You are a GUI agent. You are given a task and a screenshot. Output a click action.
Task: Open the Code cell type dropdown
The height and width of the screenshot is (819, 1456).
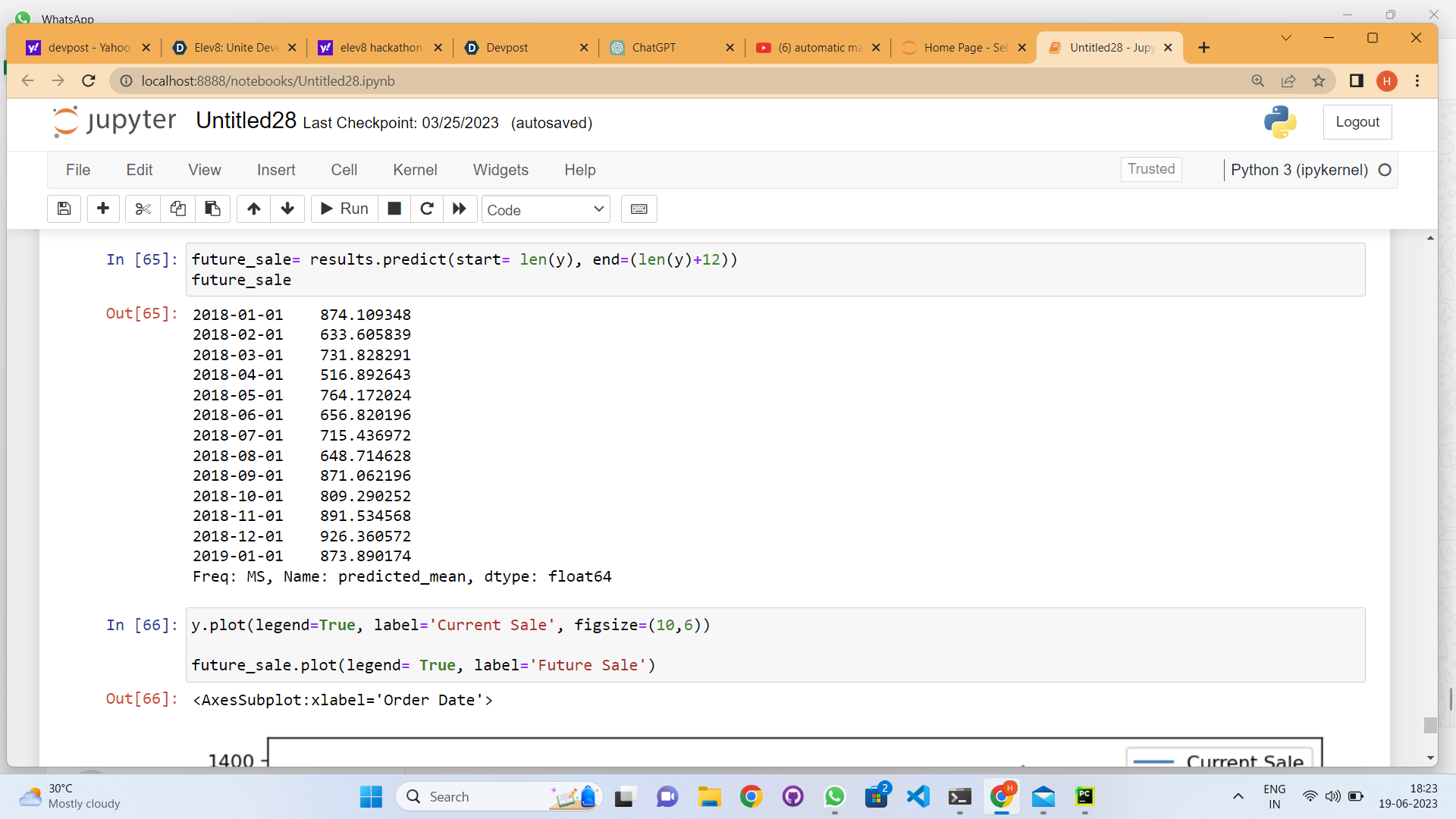(x=545, y=209)
